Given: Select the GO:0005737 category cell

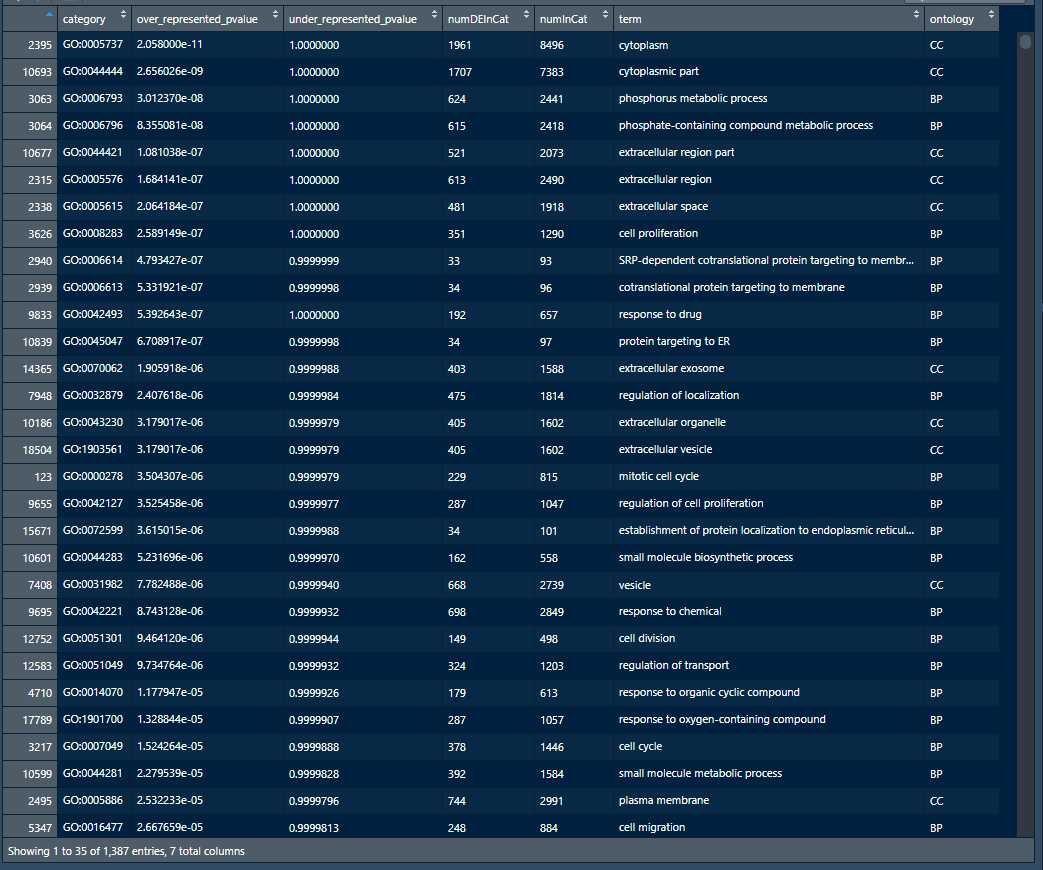Looking at the screenshot, I should click(92, 45).
